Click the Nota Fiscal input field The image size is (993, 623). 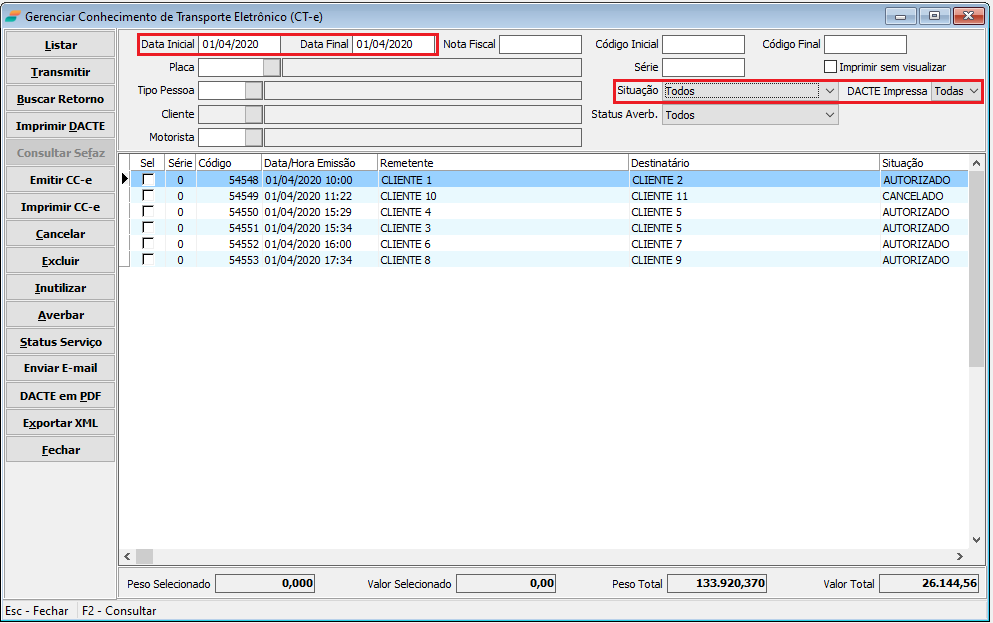(x=540, y=44)
